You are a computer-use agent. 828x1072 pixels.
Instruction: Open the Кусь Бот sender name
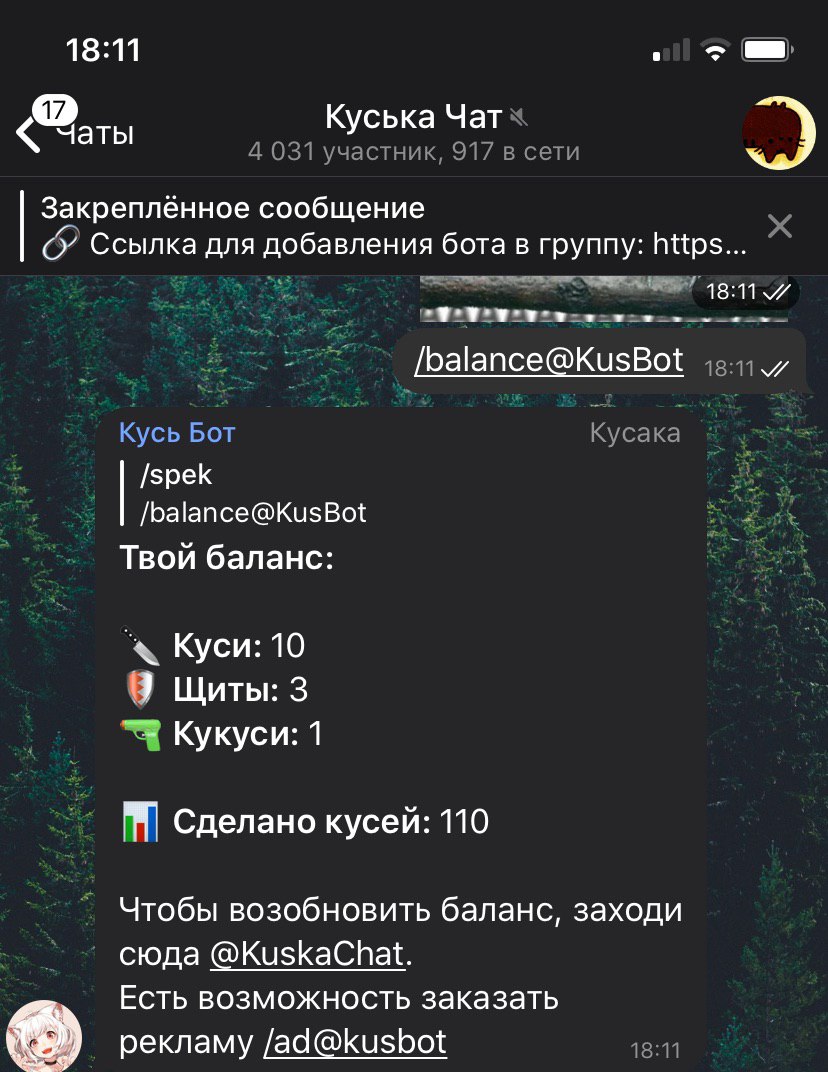coord(177,433)
